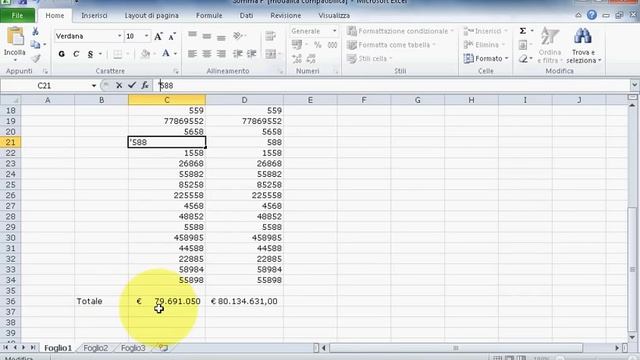Align text left
This screenshot has height=360, width=640.
tap(192, 53)
